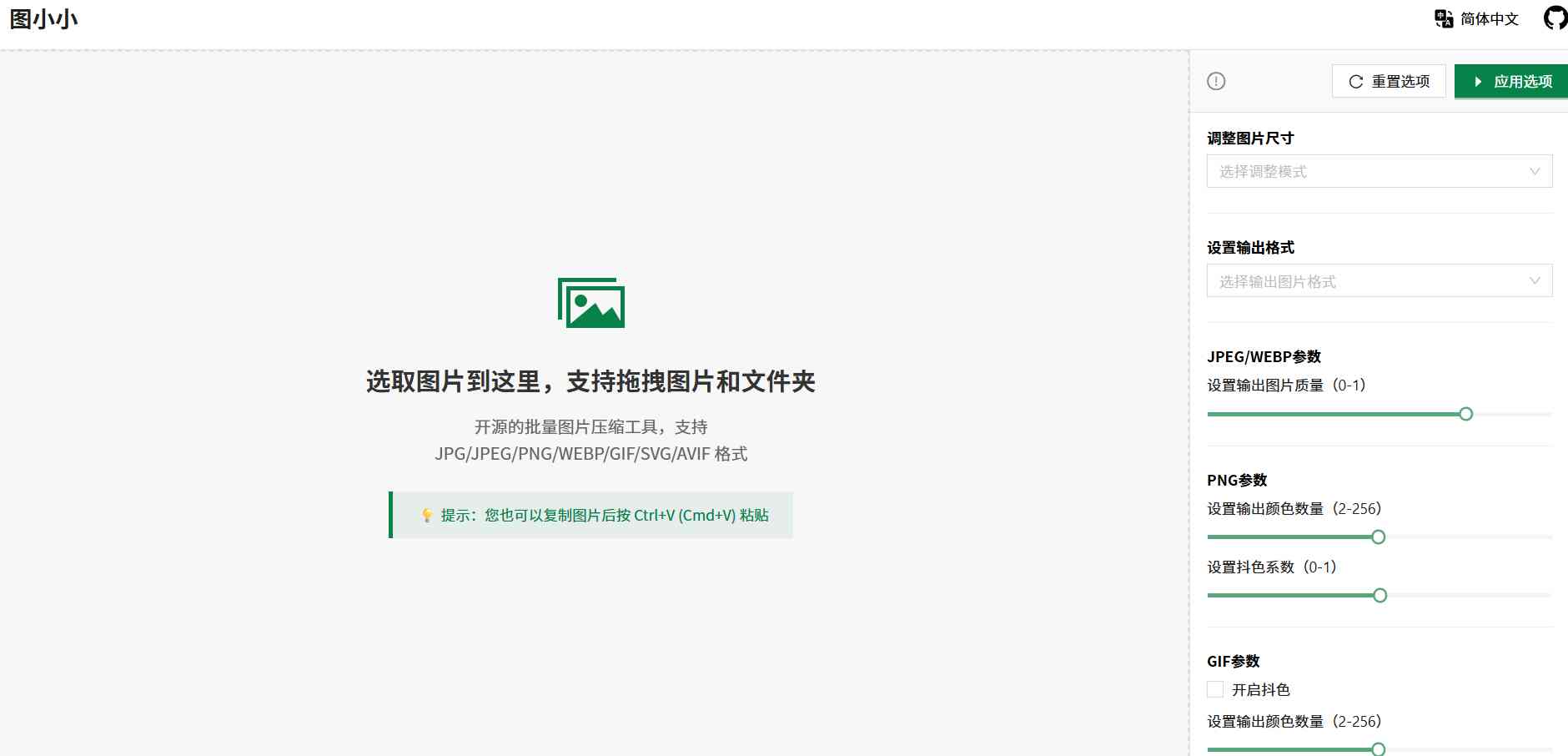The image size is (1568, 756).
Task: Click the 调整图片尺寸 section heading
Action: coord(1249,138)
